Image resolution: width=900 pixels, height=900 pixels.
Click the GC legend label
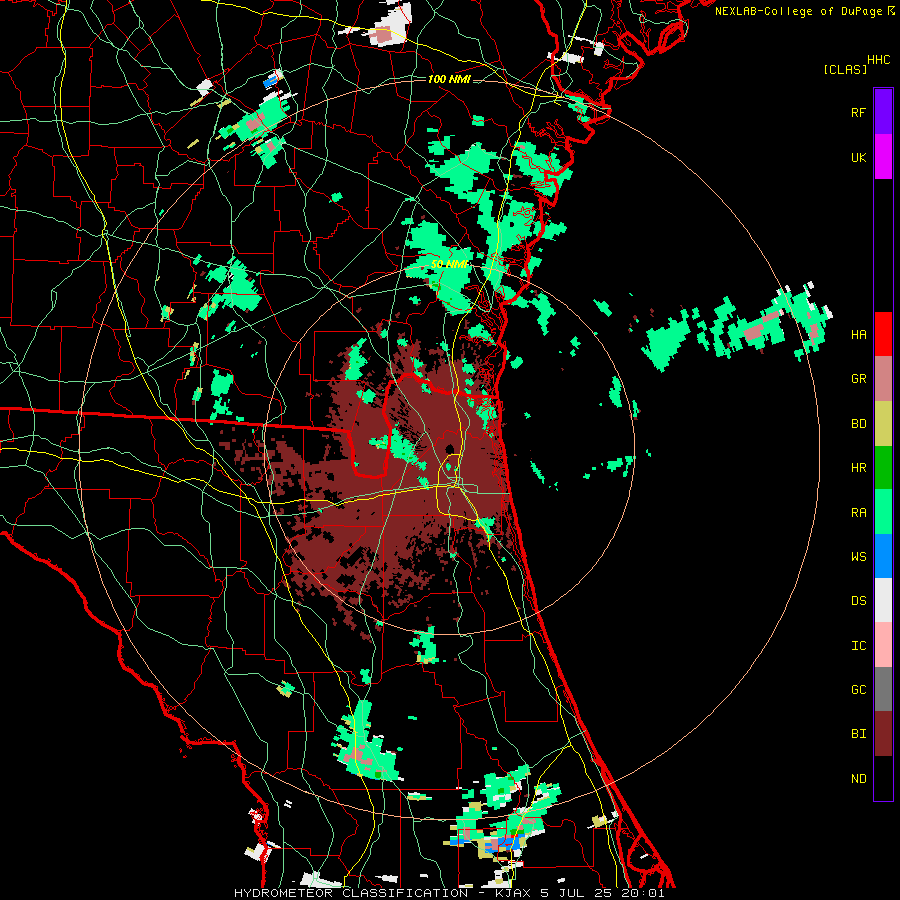point(858,690)
